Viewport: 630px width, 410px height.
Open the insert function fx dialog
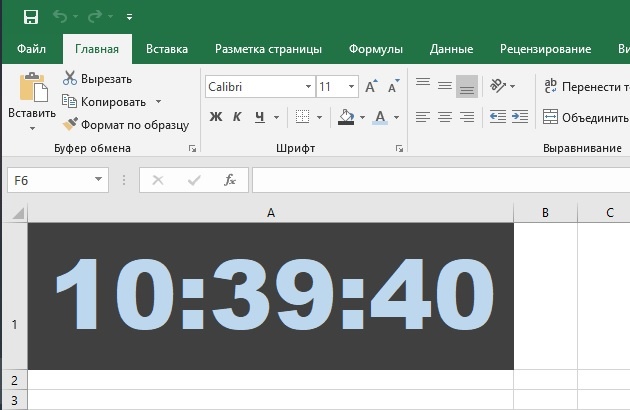pyautogui.click(x=230, y=180)
